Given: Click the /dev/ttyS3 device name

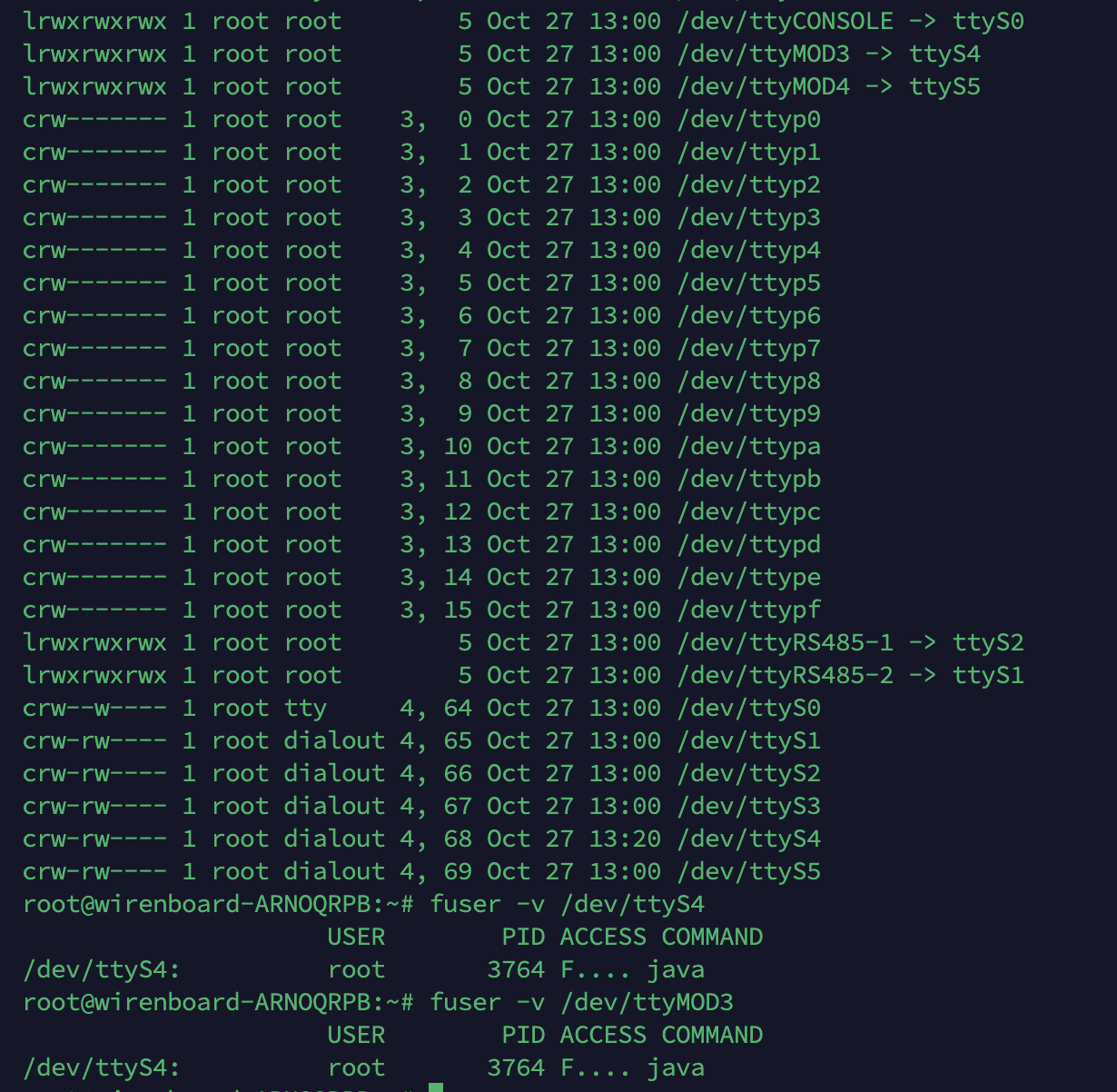Looking at the screenshot, I should (x=748, y=806).
